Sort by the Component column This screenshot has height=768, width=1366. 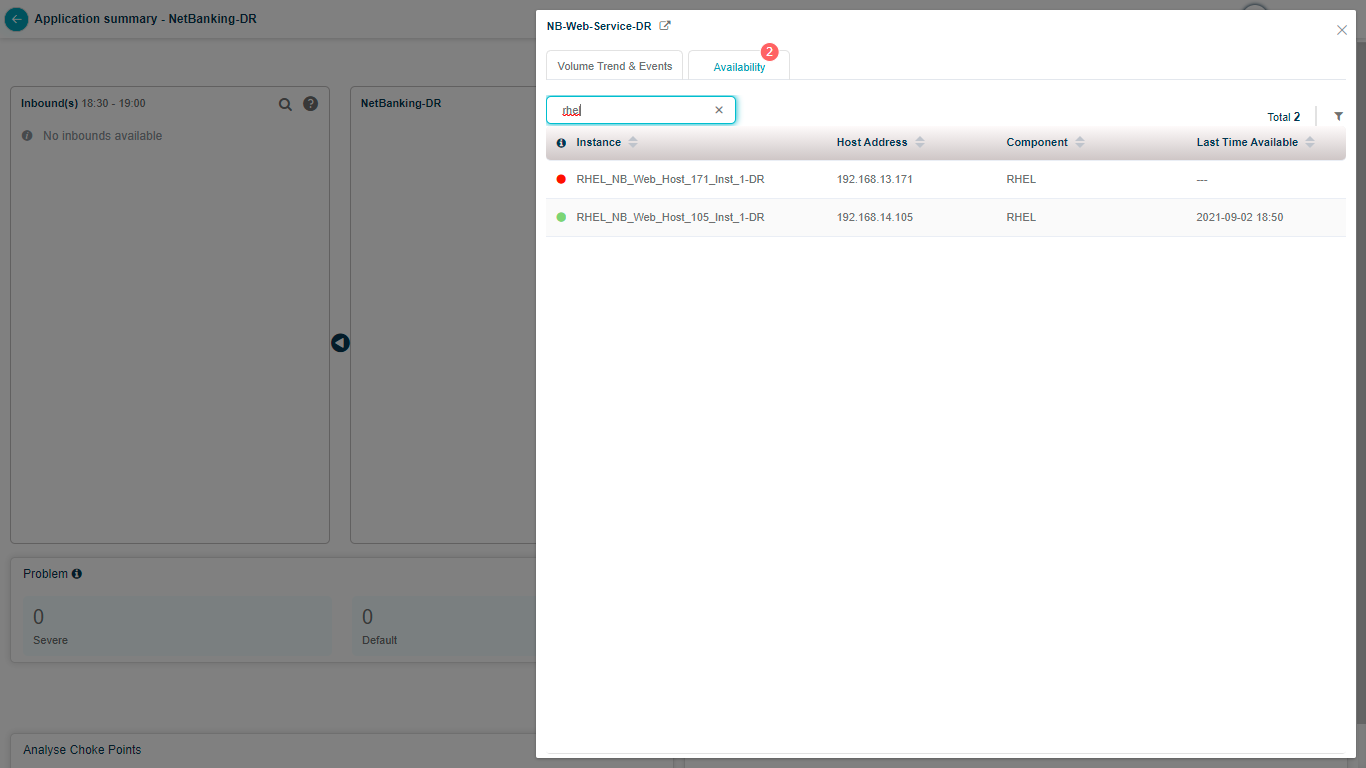(x=1079, y=143)
